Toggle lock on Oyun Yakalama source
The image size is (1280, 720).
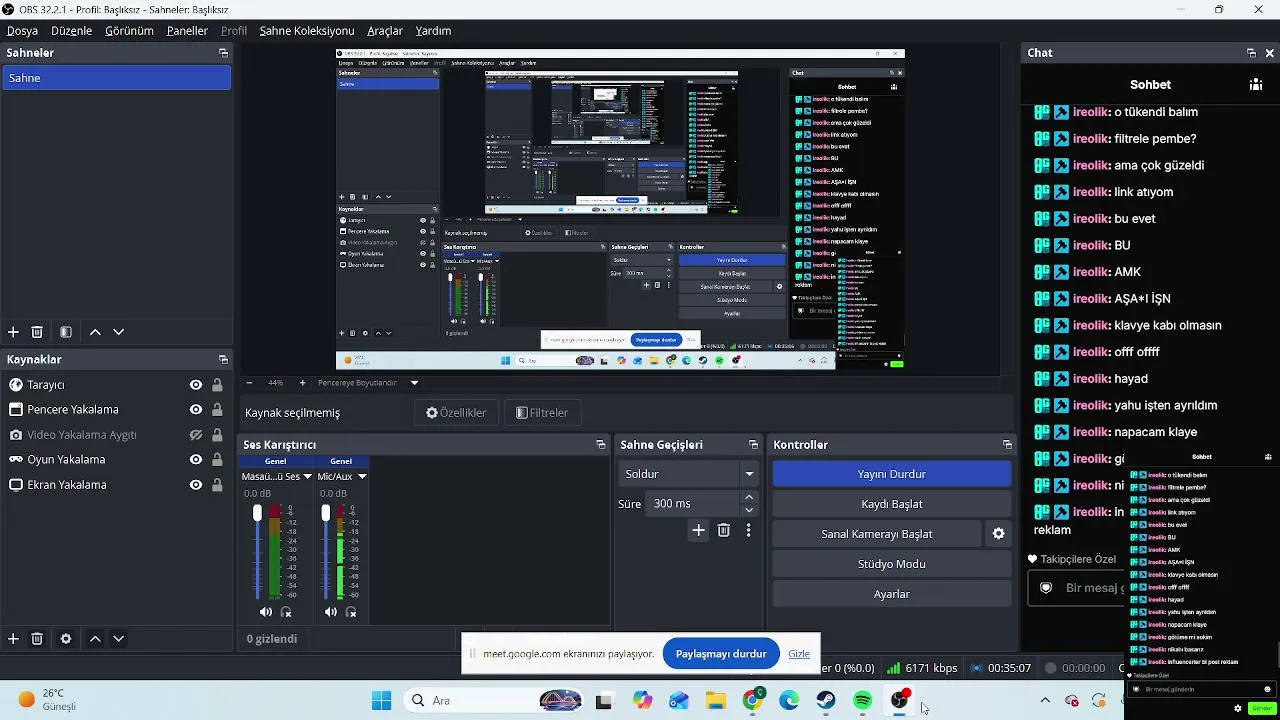tap(217, 460)
